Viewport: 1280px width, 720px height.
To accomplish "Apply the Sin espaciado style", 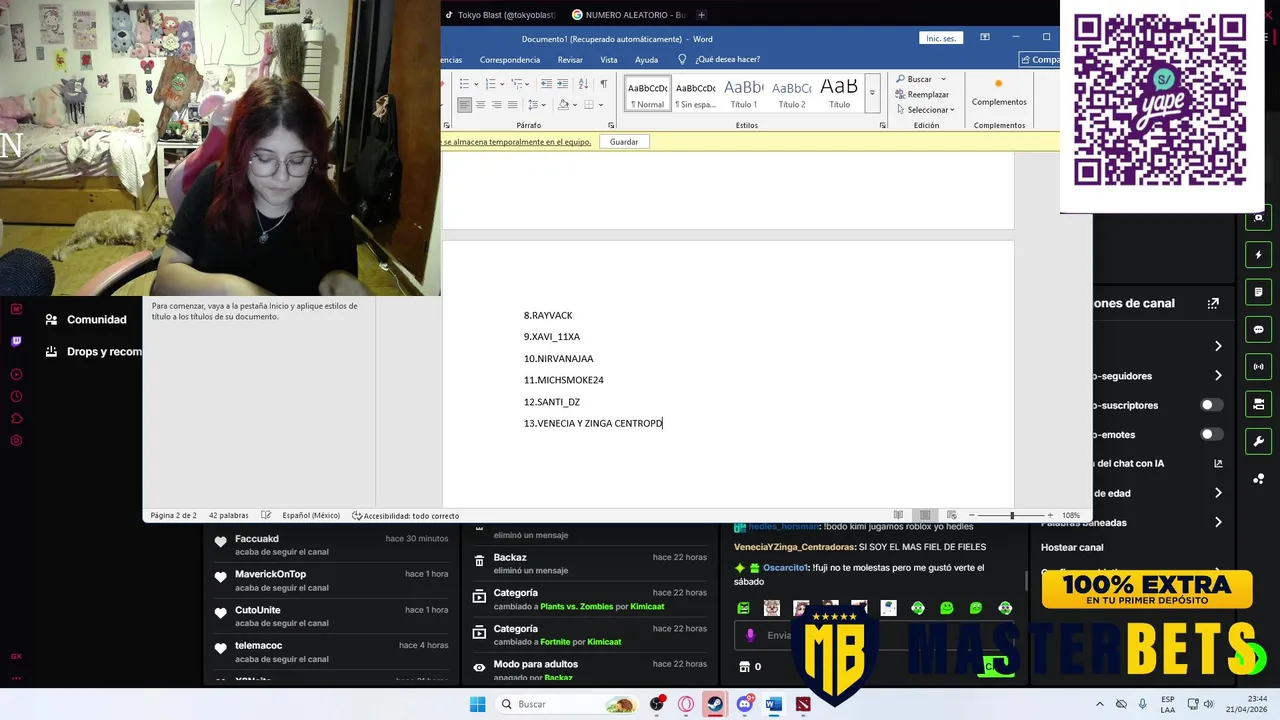I will pos(696,94).
